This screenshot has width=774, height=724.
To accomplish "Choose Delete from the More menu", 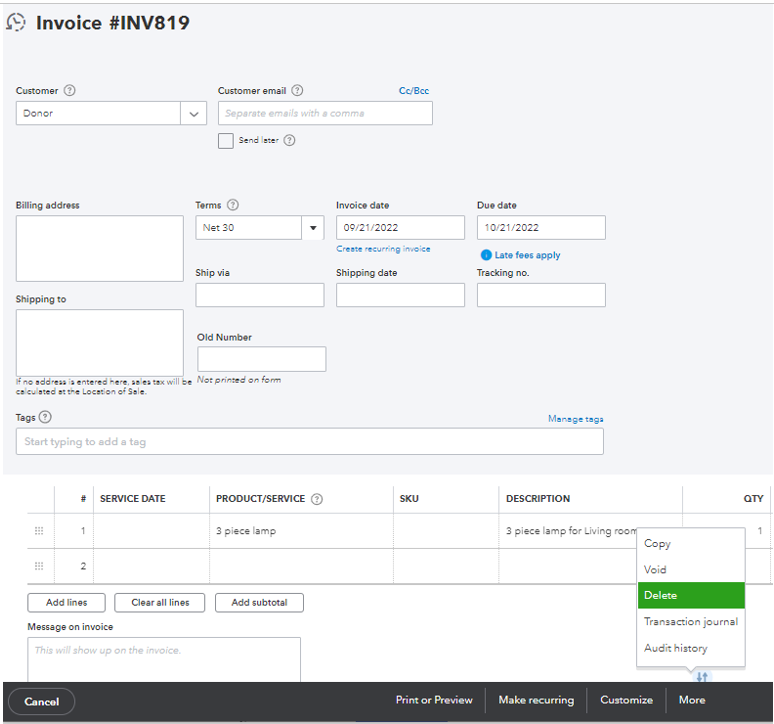I will (x=690, y=595).
